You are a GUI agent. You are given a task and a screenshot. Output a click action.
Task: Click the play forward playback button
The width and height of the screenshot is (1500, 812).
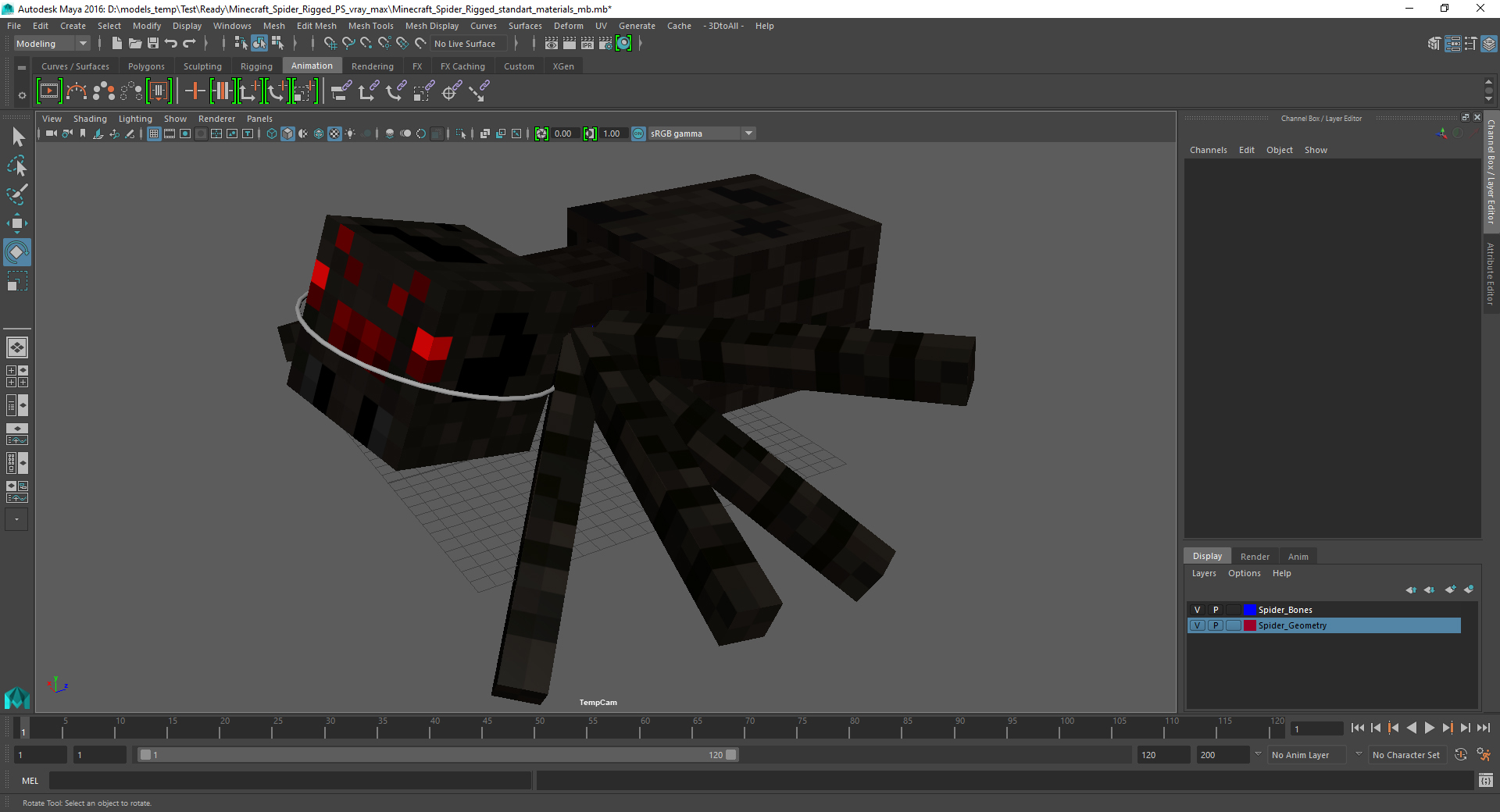pos(1429,728)
